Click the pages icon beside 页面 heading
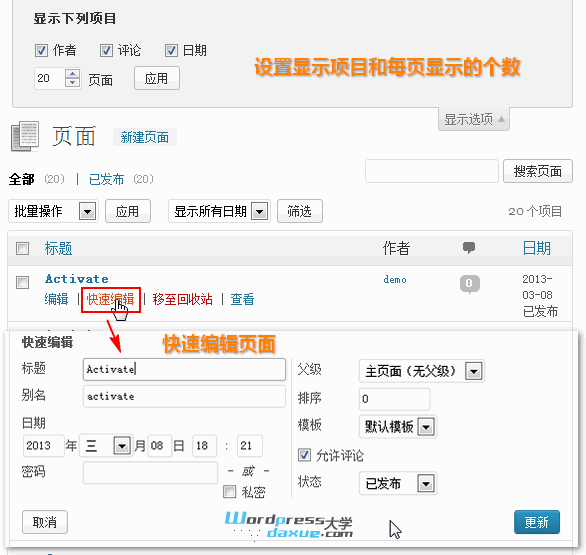The width and height of the screenshot is (586, 555). pos(25,136)
